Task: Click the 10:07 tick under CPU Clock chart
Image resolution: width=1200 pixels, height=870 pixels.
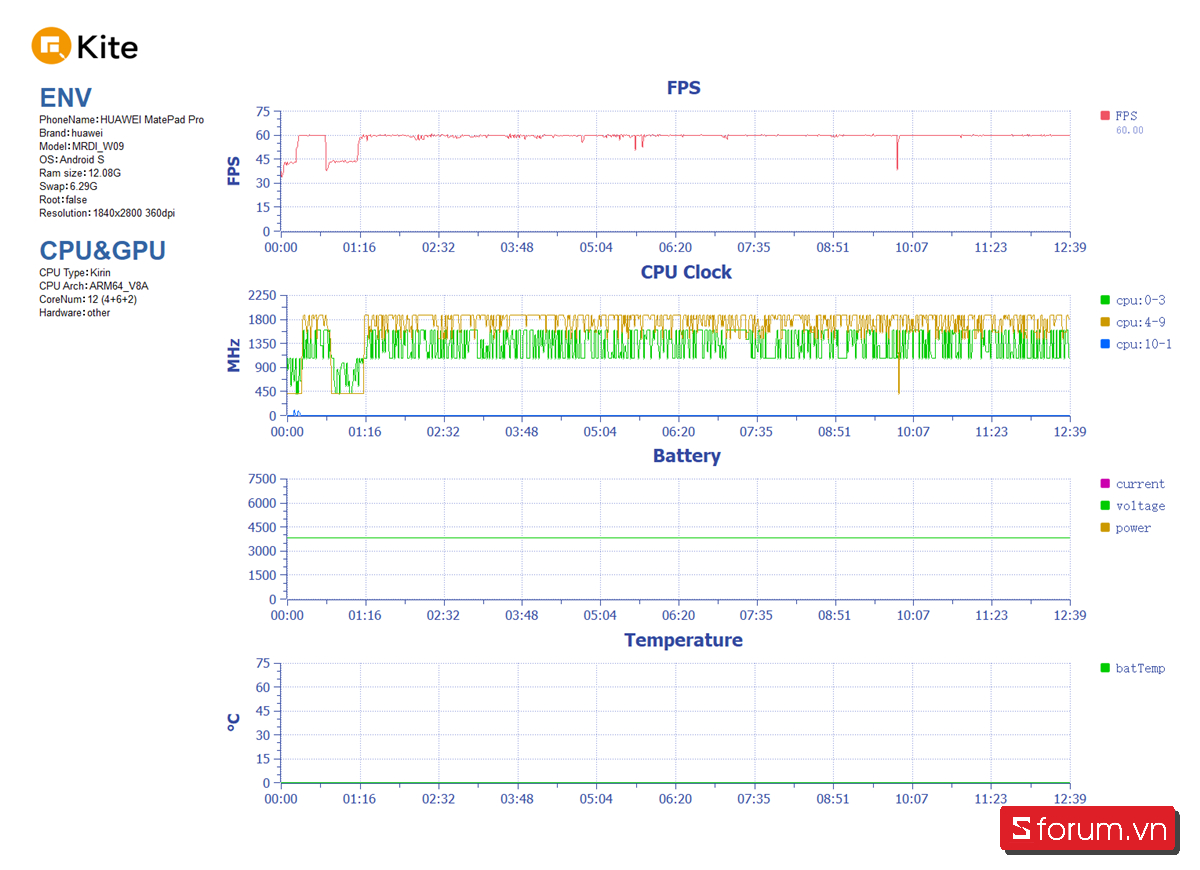Action: tap(913, 432)
